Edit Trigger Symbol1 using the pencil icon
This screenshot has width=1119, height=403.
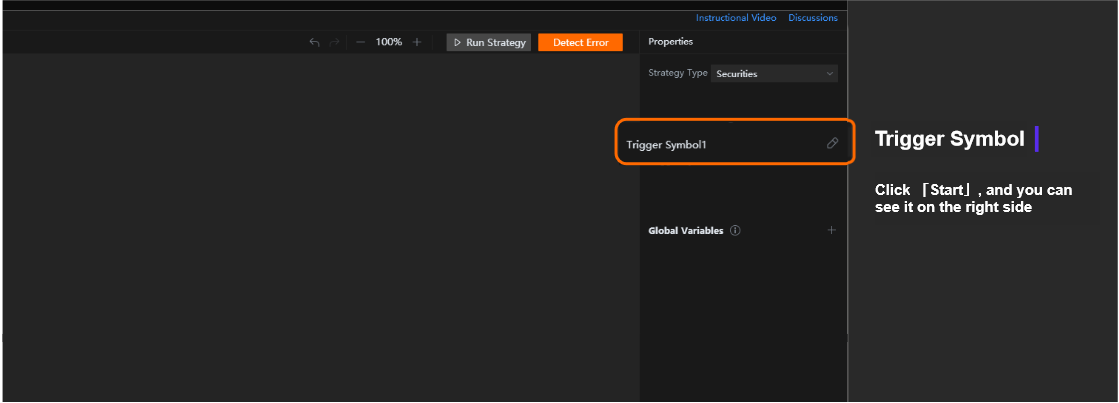(x=832, y=143)
